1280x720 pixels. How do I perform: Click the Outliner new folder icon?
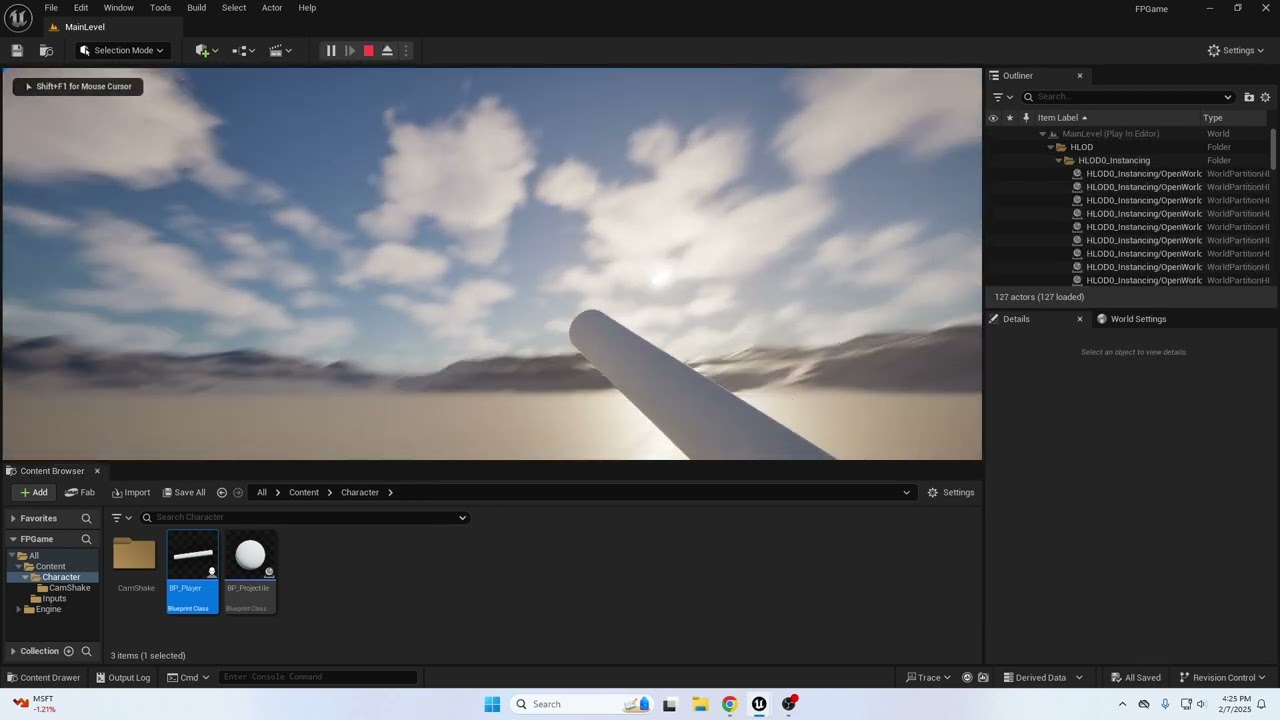[1249, 97]
